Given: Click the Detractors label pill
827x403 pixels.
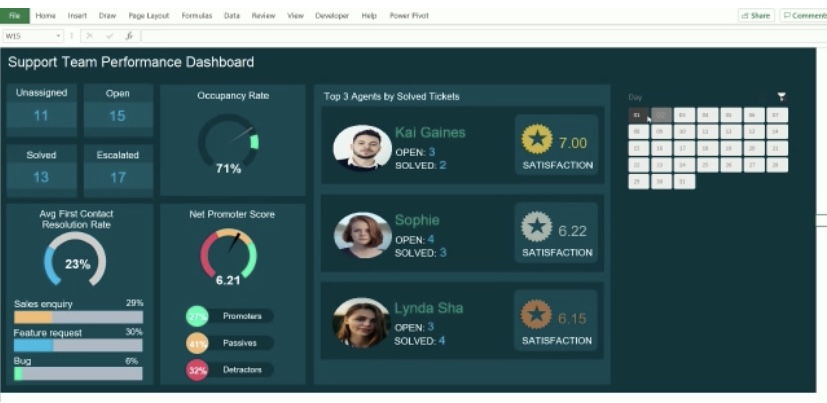Looking at the screenshot, I should tap(242, 370).
